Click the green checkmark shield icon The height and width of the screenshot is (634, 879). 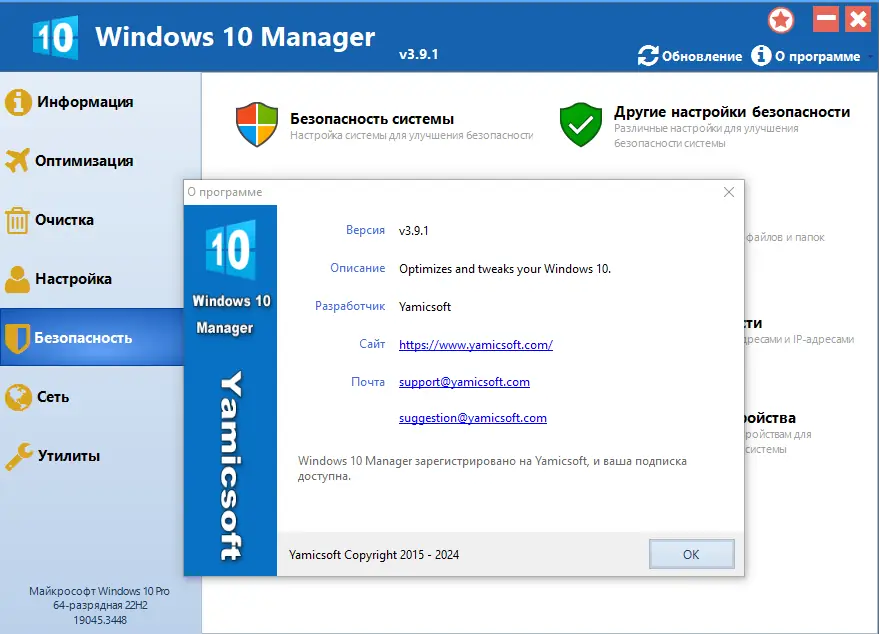coord(581,124)
